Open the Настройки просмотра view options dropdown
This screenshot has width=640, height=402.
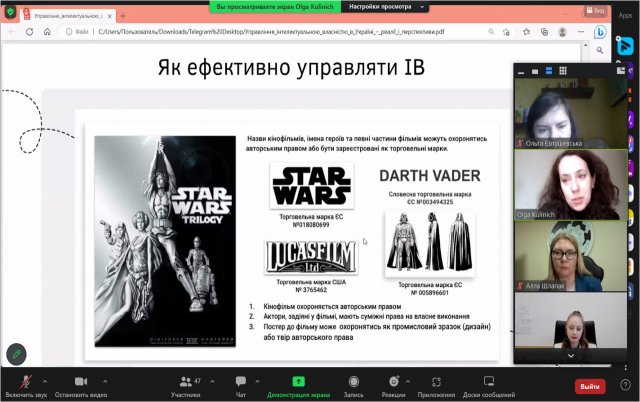tap(380, 6)
